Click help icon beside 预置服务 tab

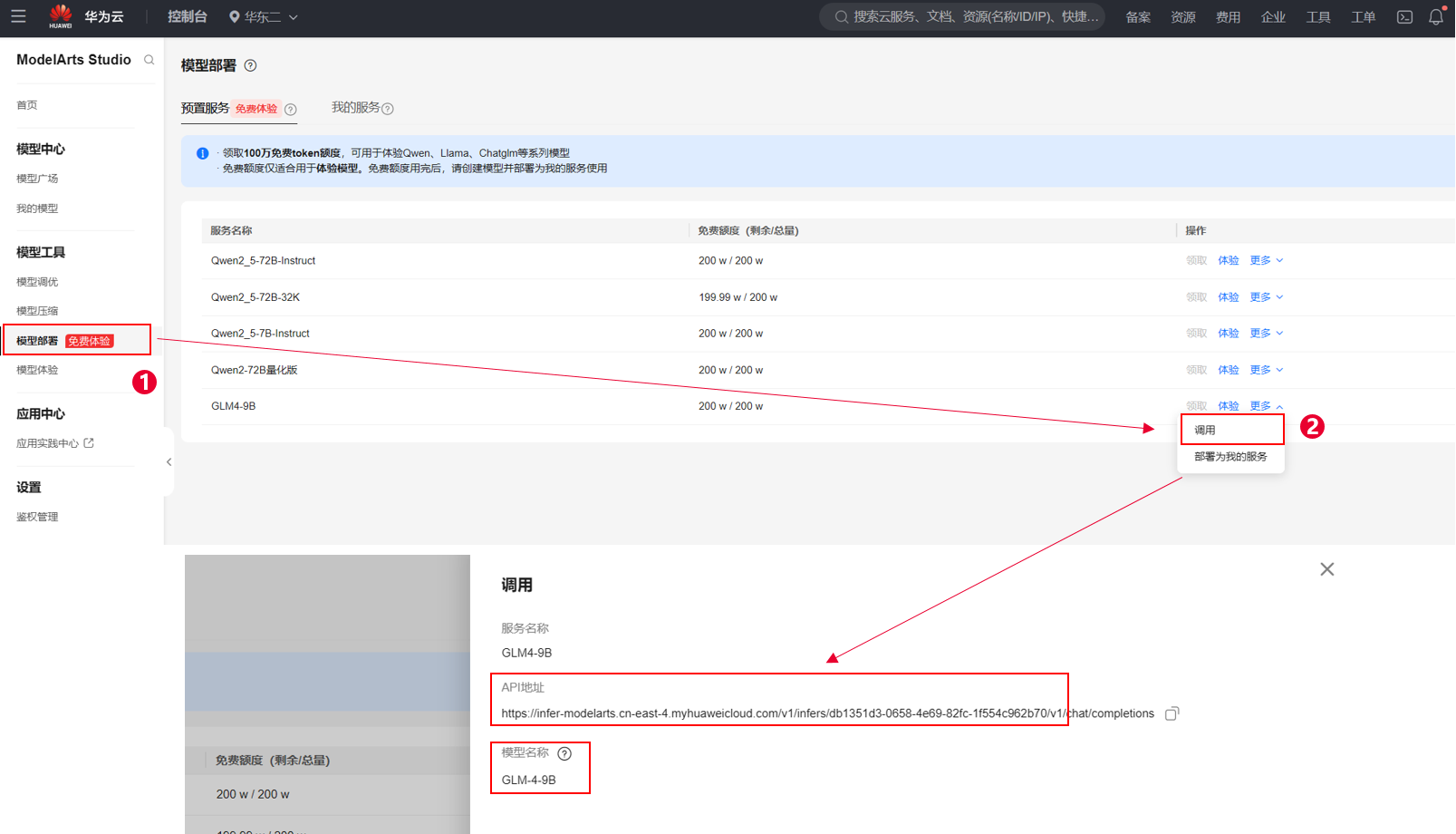pyautogui.click(x=291, y=110)
